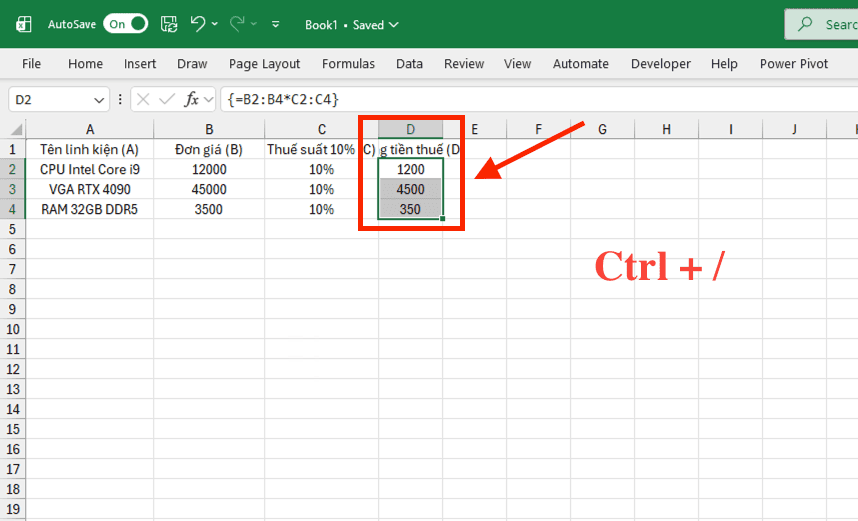Click the Select All corner triangle
This screenshot has width=858, height=521.
click(x=16, y=130)
